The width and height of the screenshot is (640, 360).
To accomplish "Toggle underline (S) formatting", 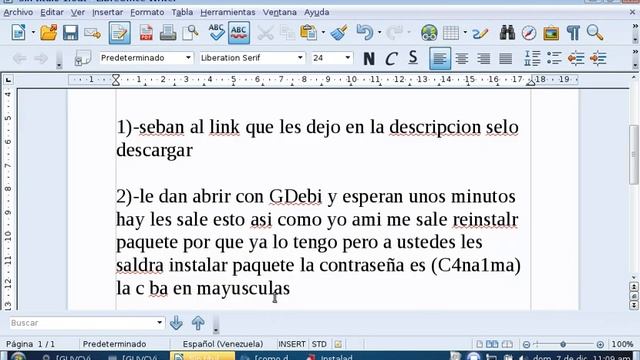I will coord(413,58).
